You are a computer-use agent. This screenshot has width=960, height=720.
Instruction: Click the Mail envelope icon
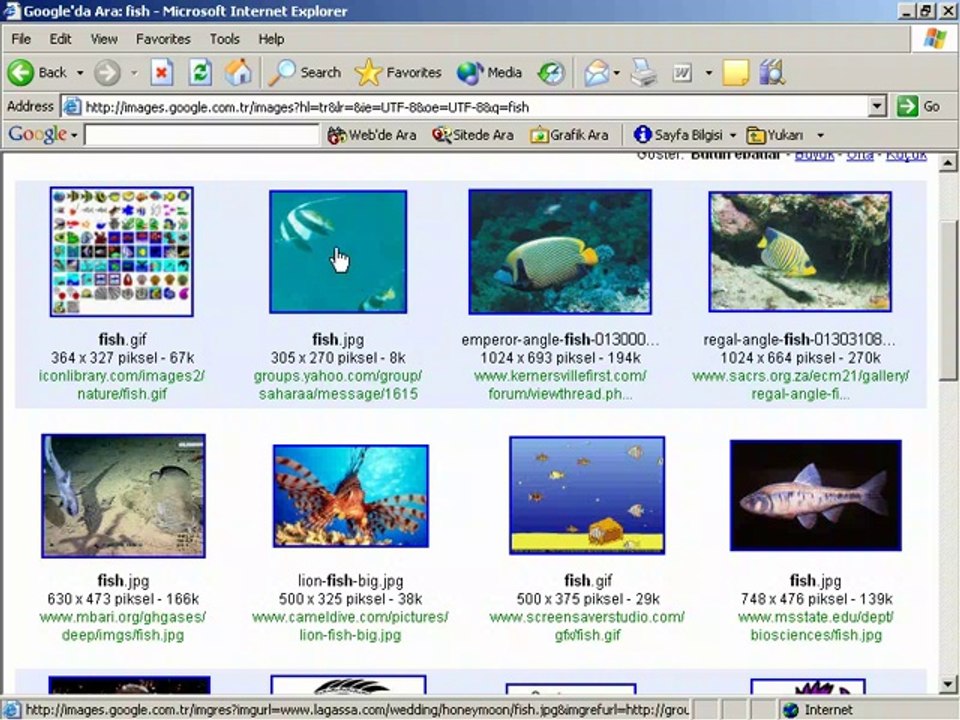pyautogui.click(x=596, y=73)
